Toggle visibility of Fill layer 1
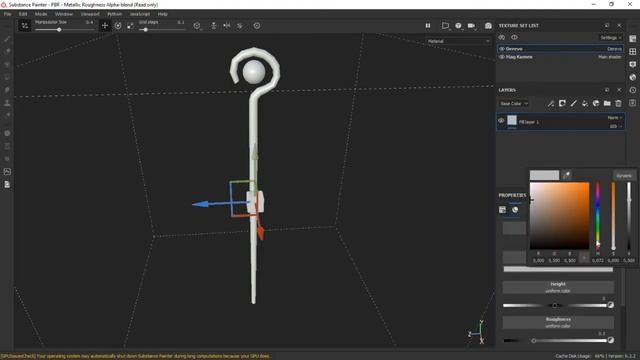This screenshot has height=360, width=640. pyautogui.click(x=501, y=121)
